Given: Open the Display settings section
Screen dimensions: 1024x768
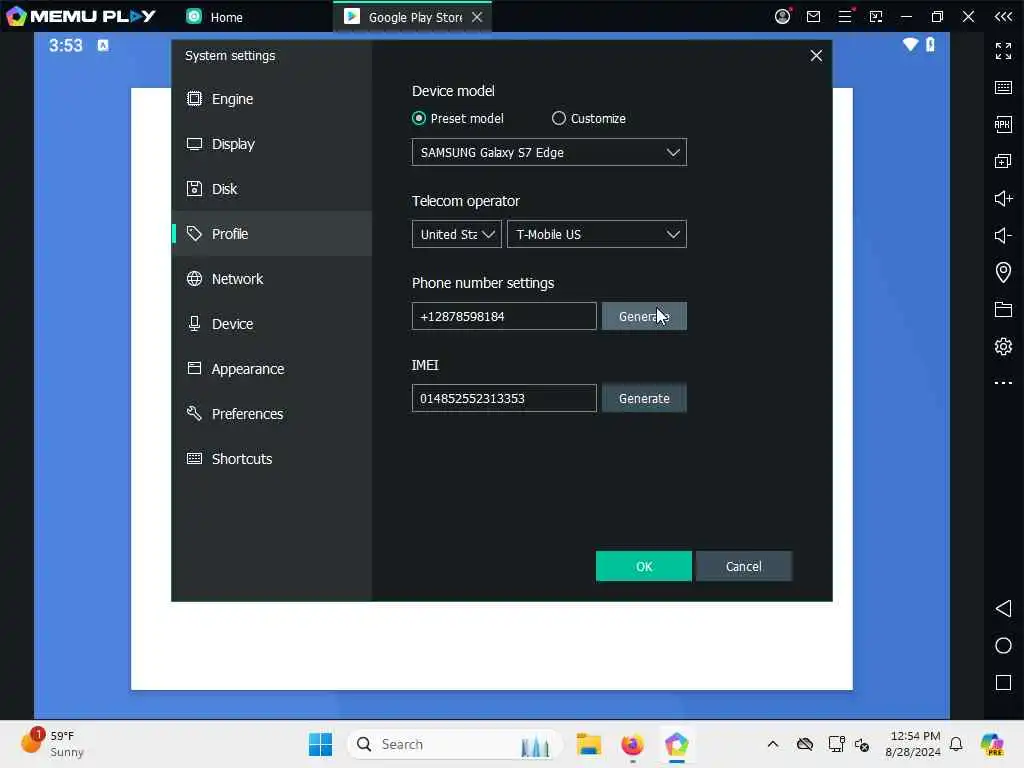Looking at the screenshot, I should tap(272, 144).
